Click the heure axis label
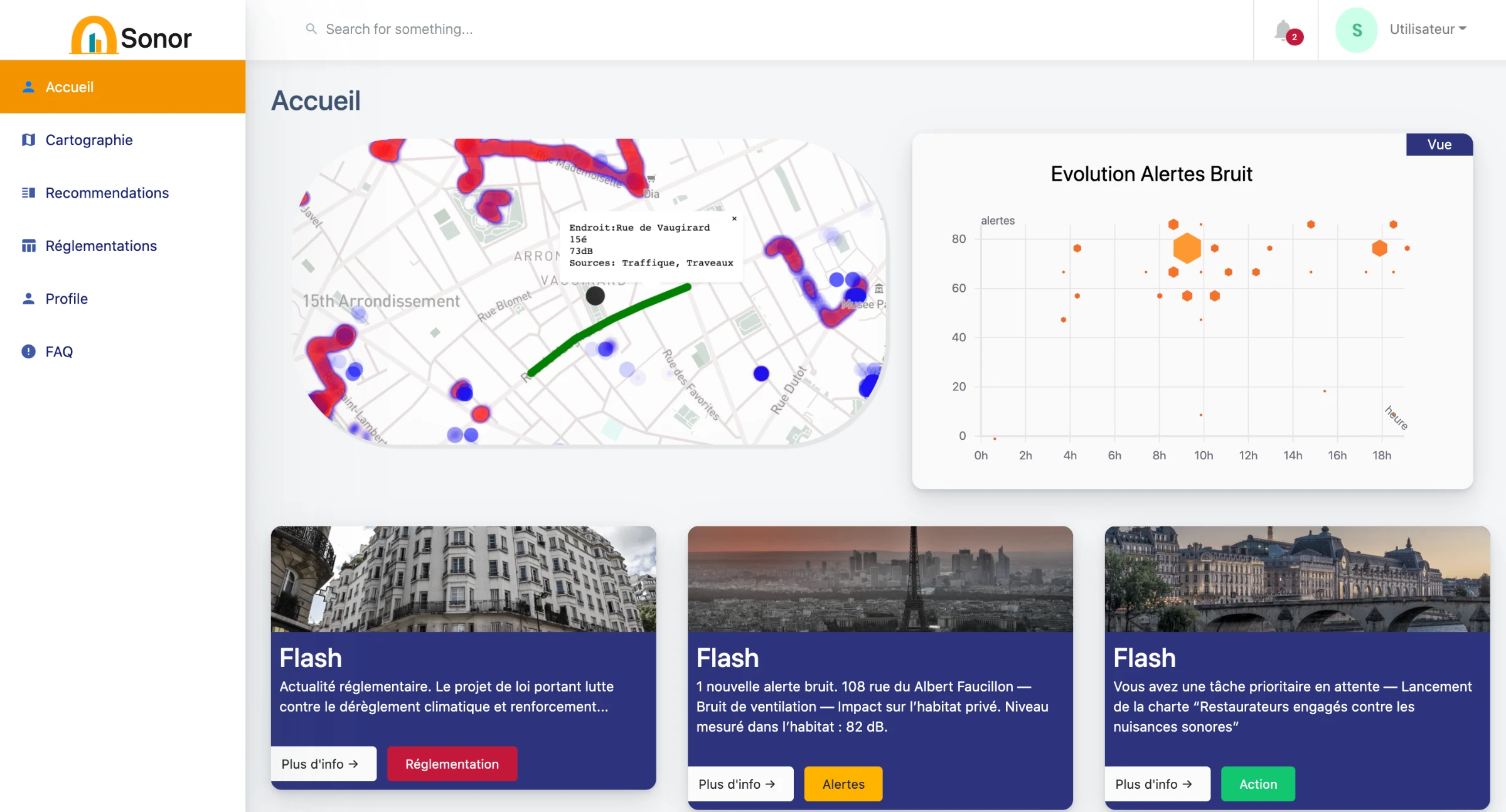Viewport: 1506px width, 812px height. [1396, 417]
